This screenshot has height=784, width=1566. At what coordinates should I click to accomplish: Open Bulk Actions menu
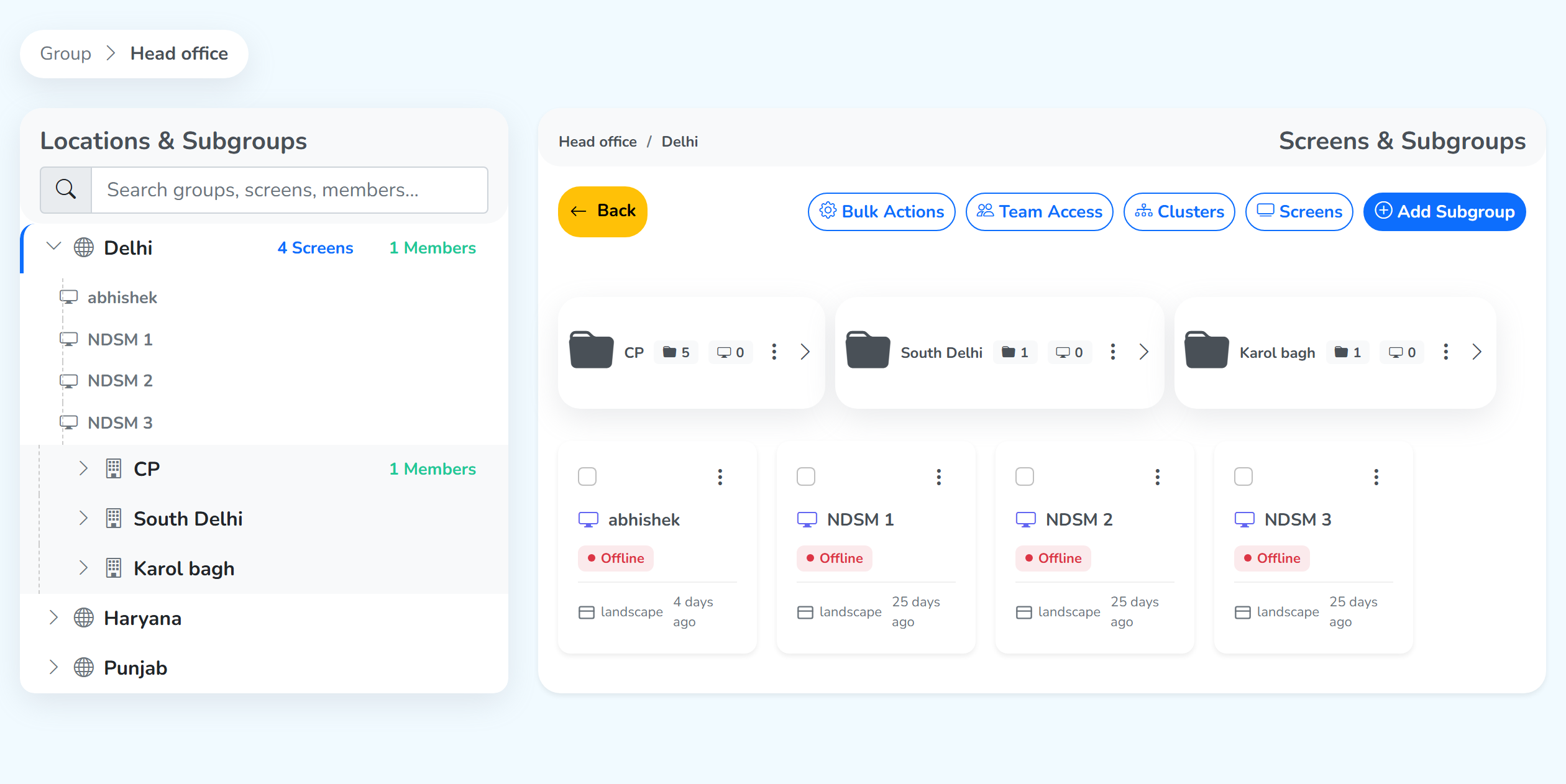pos(881,211)
